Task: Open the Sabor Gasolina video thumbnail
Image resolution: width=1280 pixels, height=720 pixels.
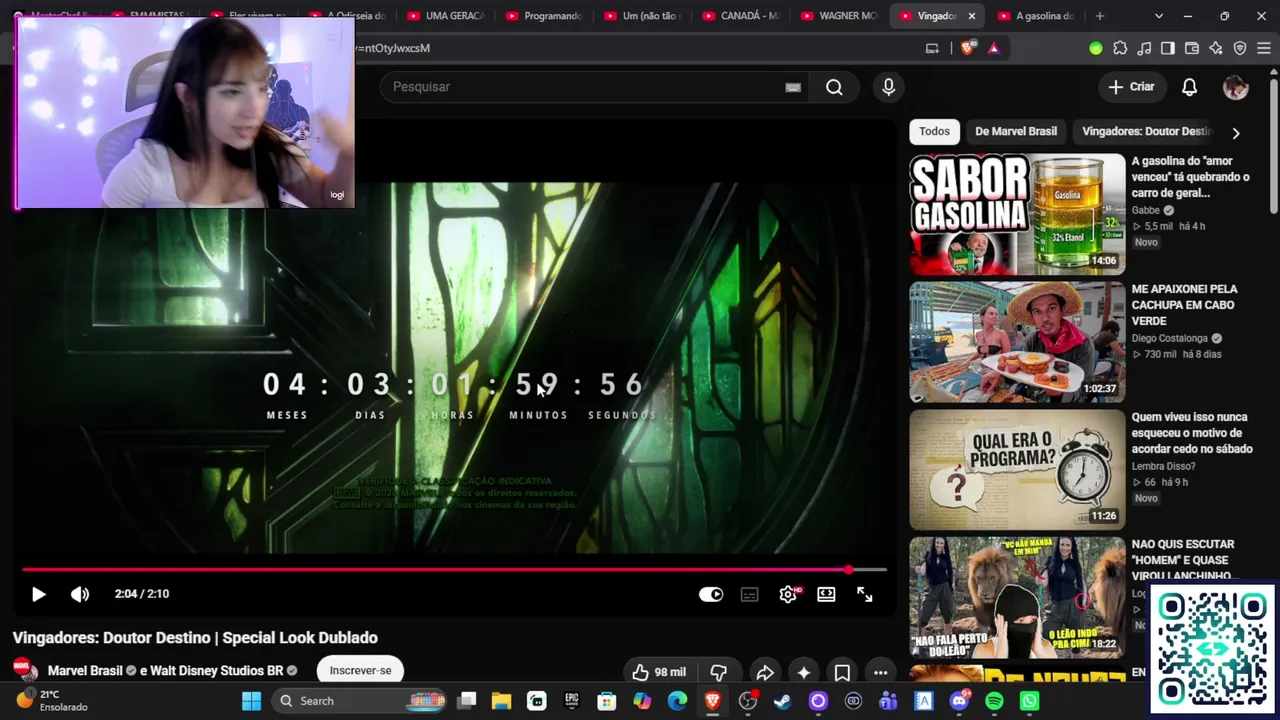Action: click(x=1017, y=214)
